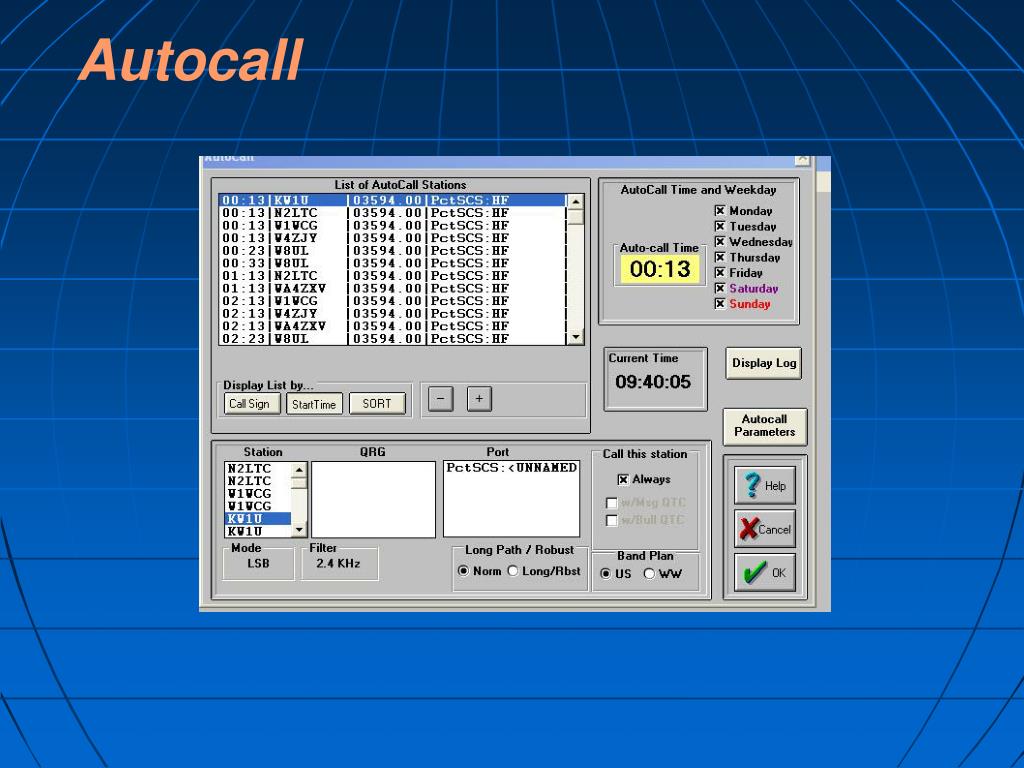
Task: Toggle the Always call this station checkbox
Action: point(623,480)
